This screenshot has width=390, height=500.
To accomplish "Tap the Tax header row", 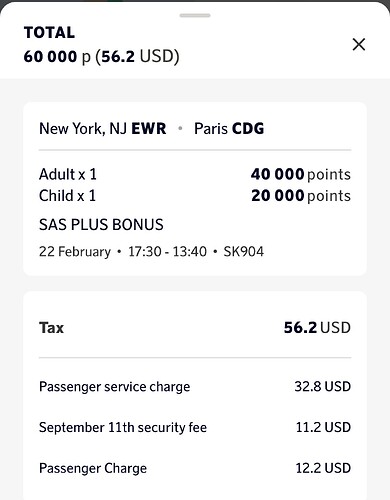I will tap(195, 327).
